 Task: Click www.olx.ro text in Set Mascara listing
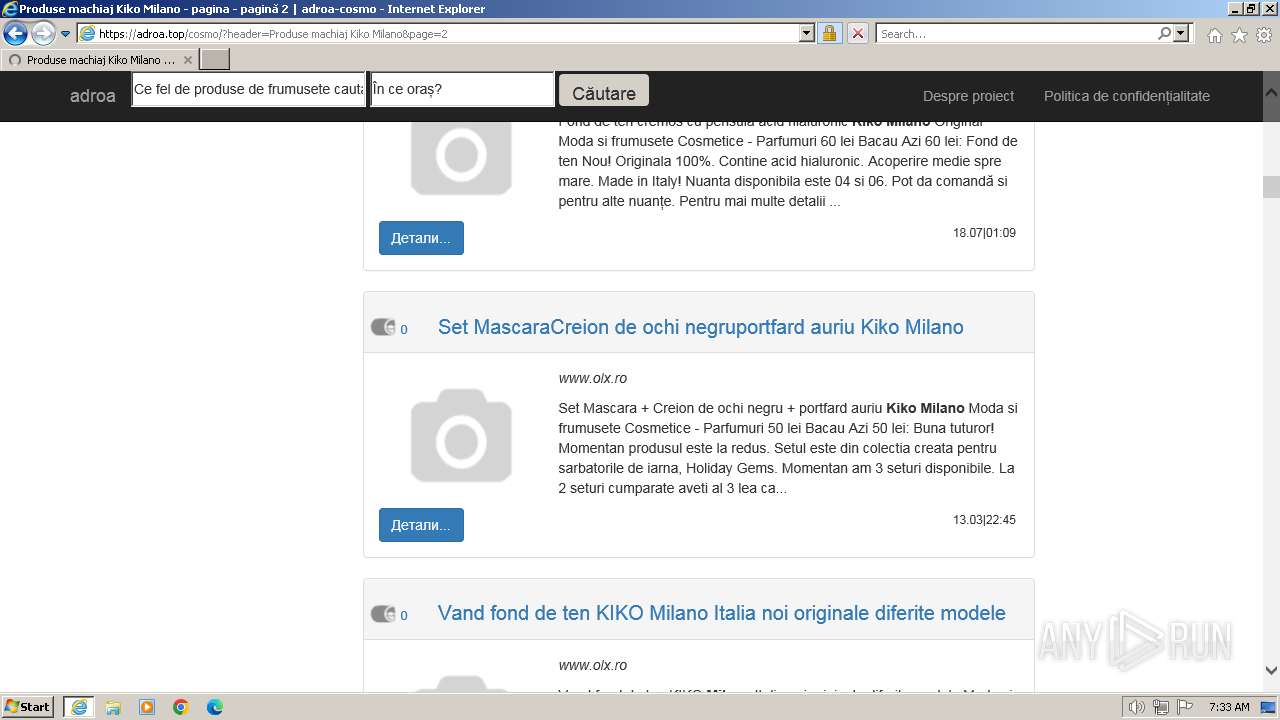(593, 378)
